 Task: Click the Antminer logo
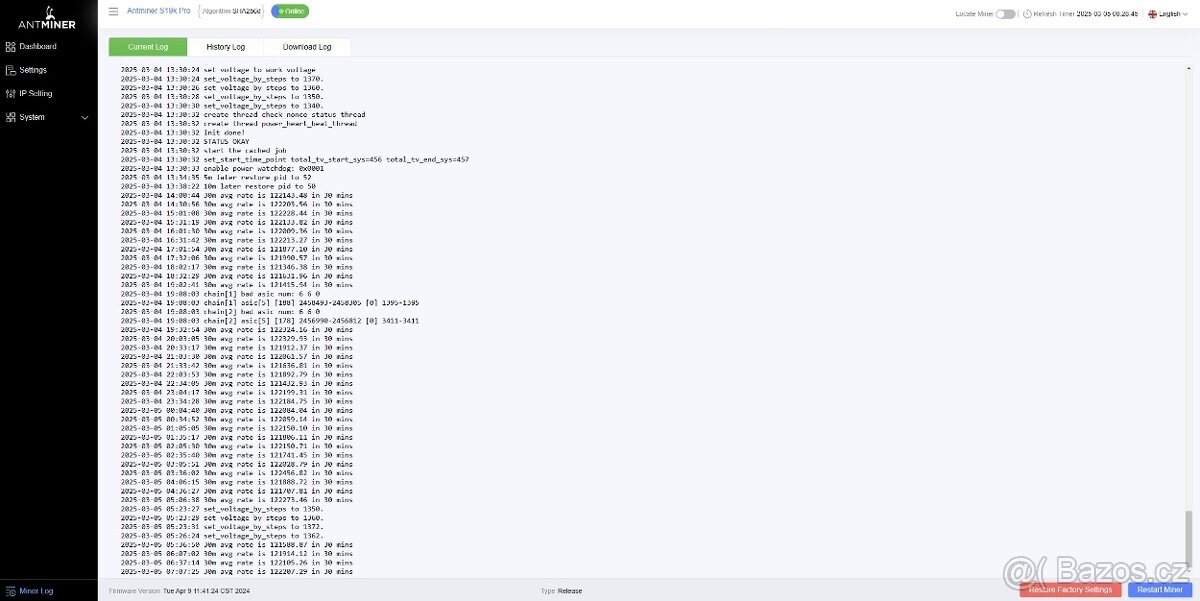coord(48,16)
